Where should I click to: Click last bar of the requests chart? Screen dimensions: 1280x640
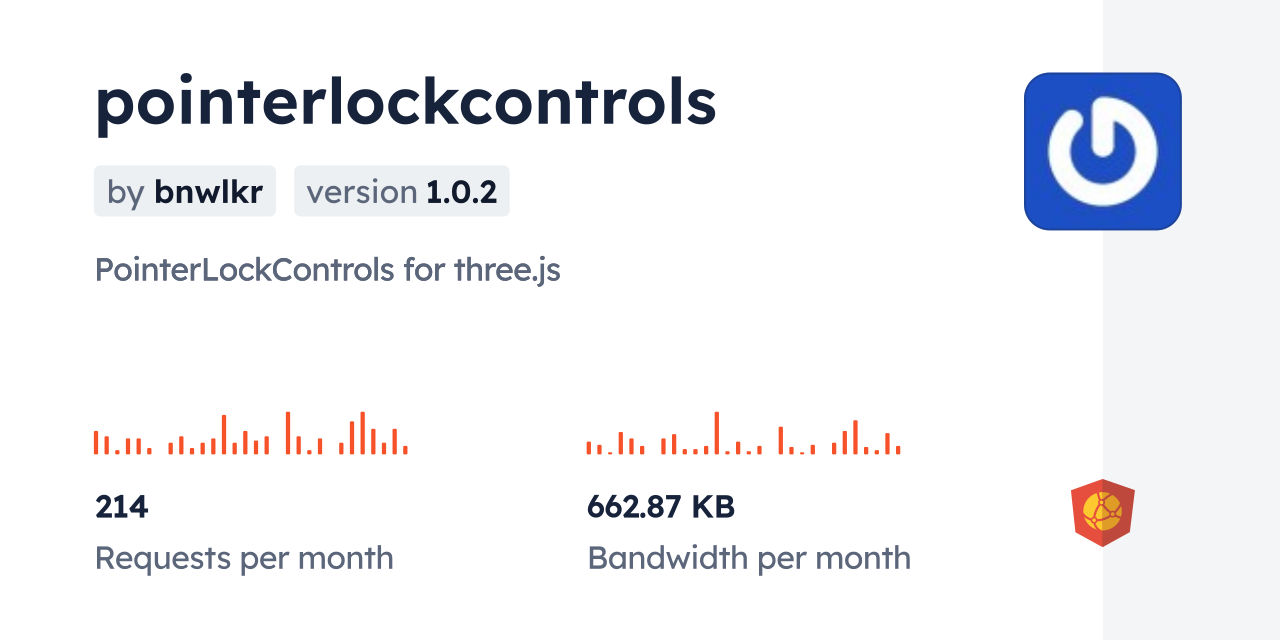tap(405, 450)
